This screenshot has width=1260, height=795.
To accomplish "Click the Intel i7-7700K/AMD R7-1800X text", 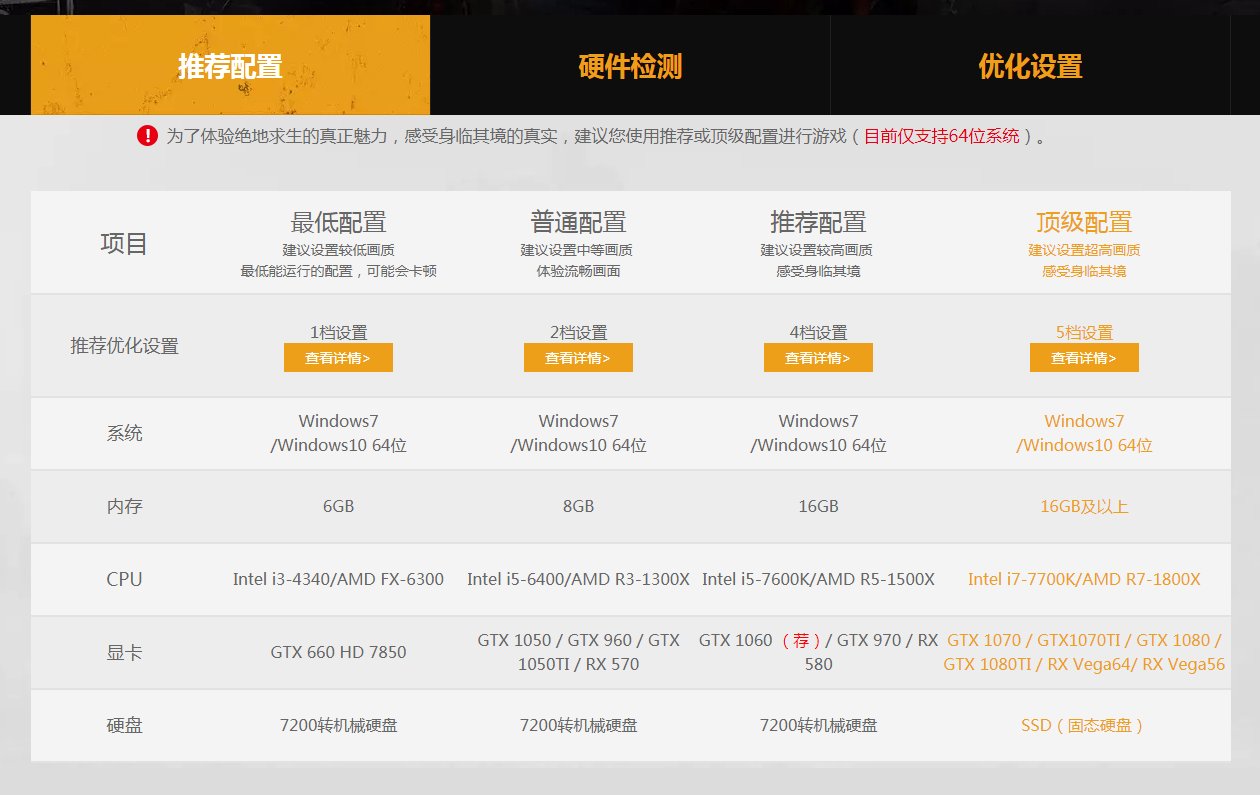I will coord(1084,579).
